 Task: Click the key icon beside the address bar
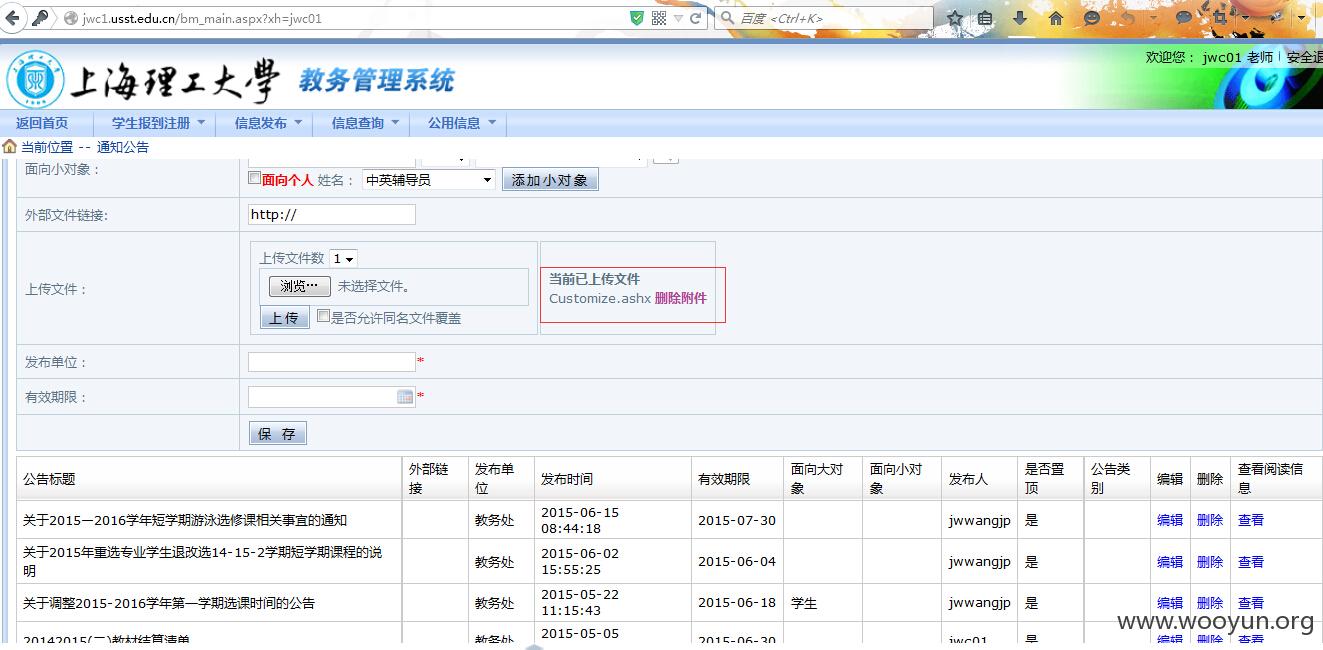(41, 18)
